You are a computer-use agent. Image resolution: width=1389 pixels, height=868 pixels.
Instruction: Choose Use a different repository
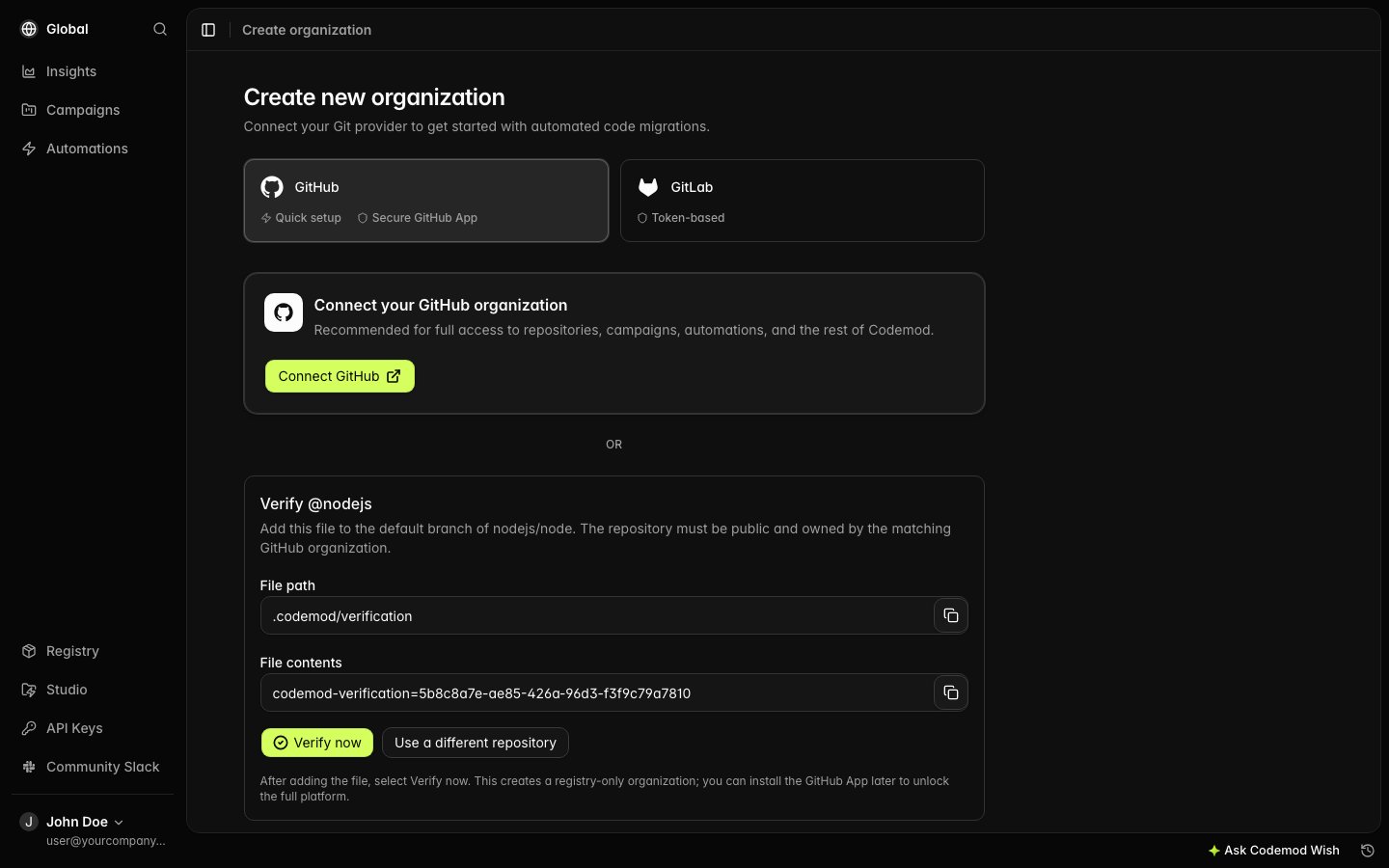476,743
